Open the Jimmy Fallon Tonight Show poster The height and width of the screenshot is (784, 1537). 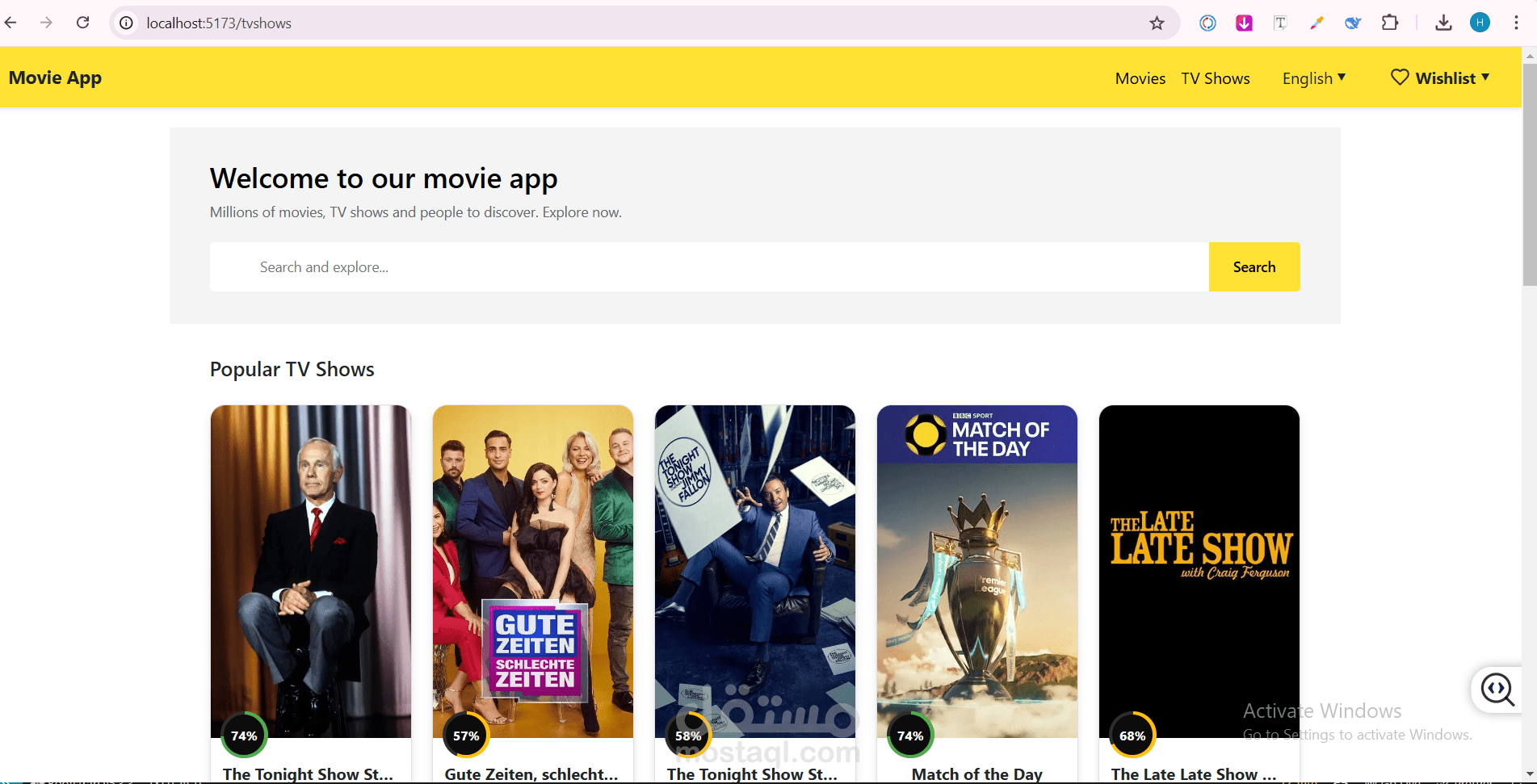point(755,571)
